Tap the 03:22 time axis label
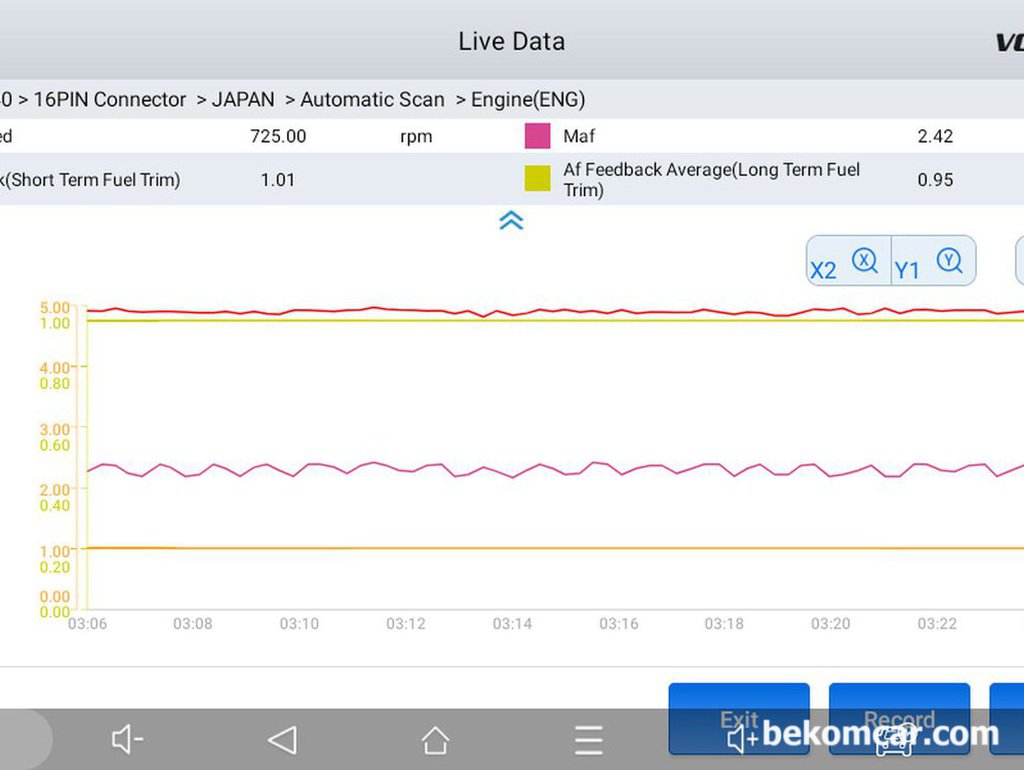The image size is (1024, 770). [937, 624]
